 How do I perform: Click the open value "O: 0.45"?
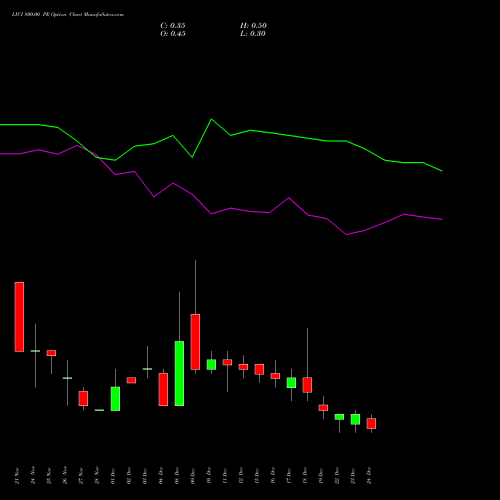tap(173, 34)
